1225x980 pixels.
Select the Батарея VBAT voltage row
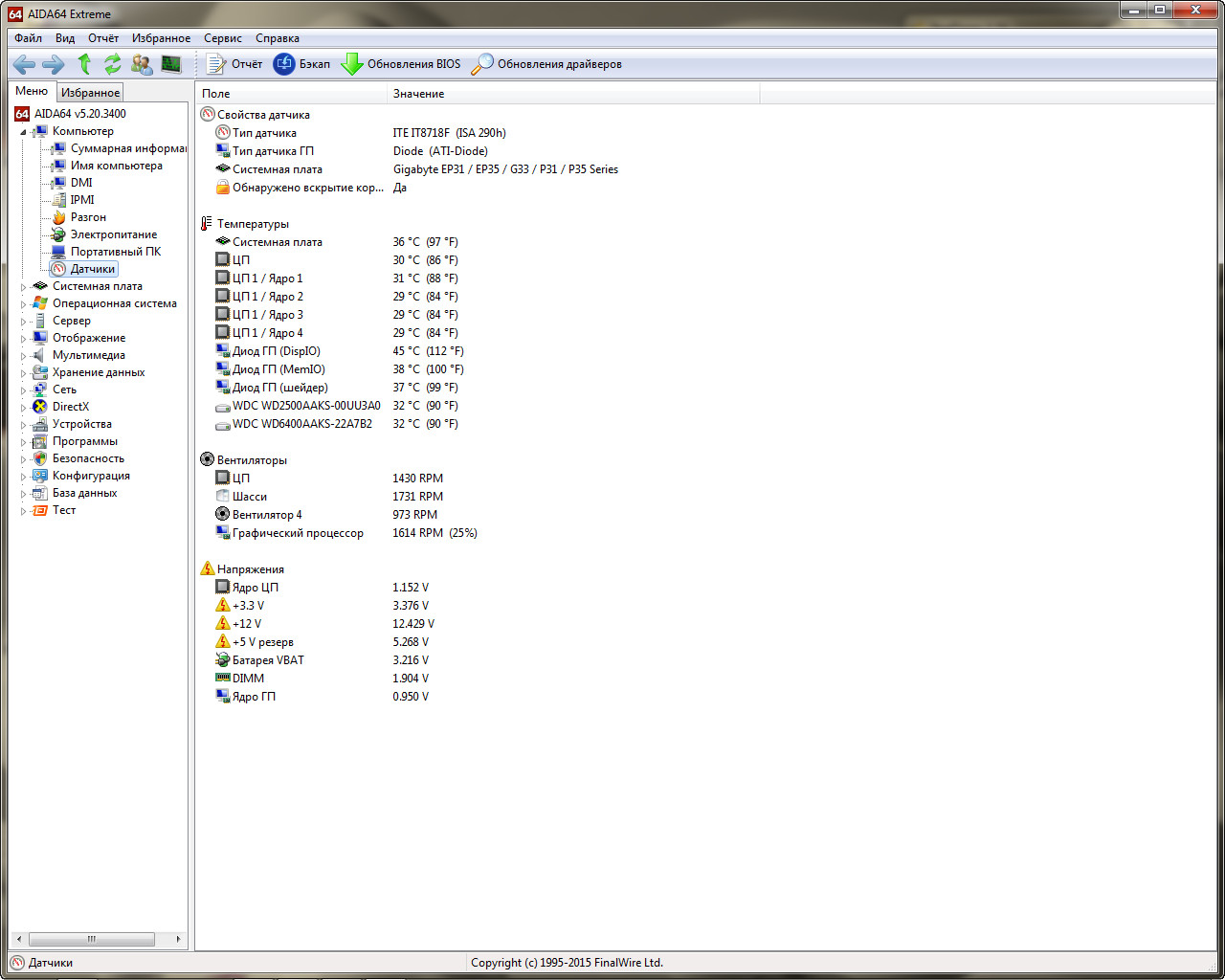click(x=322, y=660)
